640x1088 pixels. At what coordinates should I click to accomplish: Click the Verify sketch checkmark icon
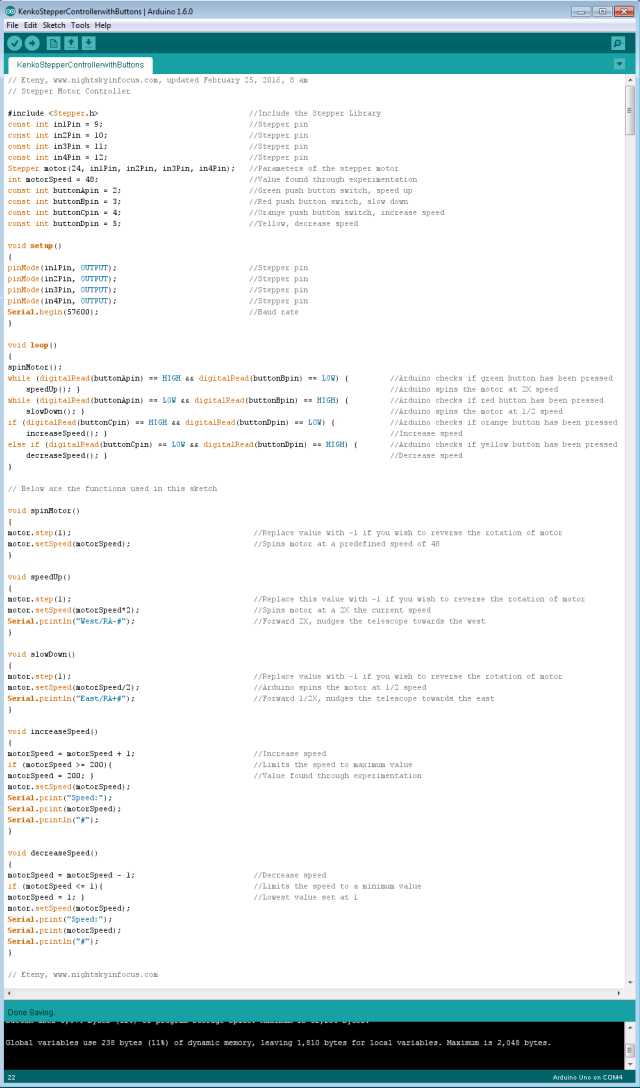pyautogui.click(x=15, y=44)
